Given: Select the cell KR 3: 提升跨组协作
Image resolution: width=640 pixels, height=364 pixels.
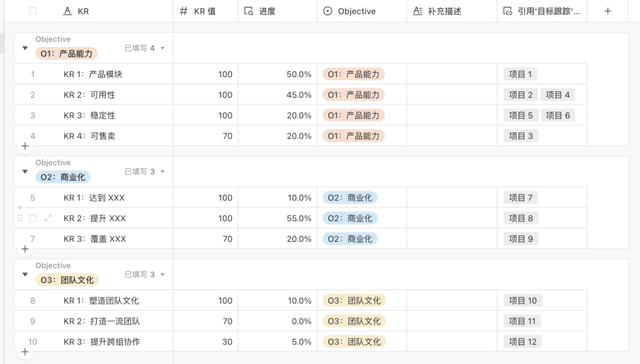Looking at the screenshot, I should pos(102,342).
